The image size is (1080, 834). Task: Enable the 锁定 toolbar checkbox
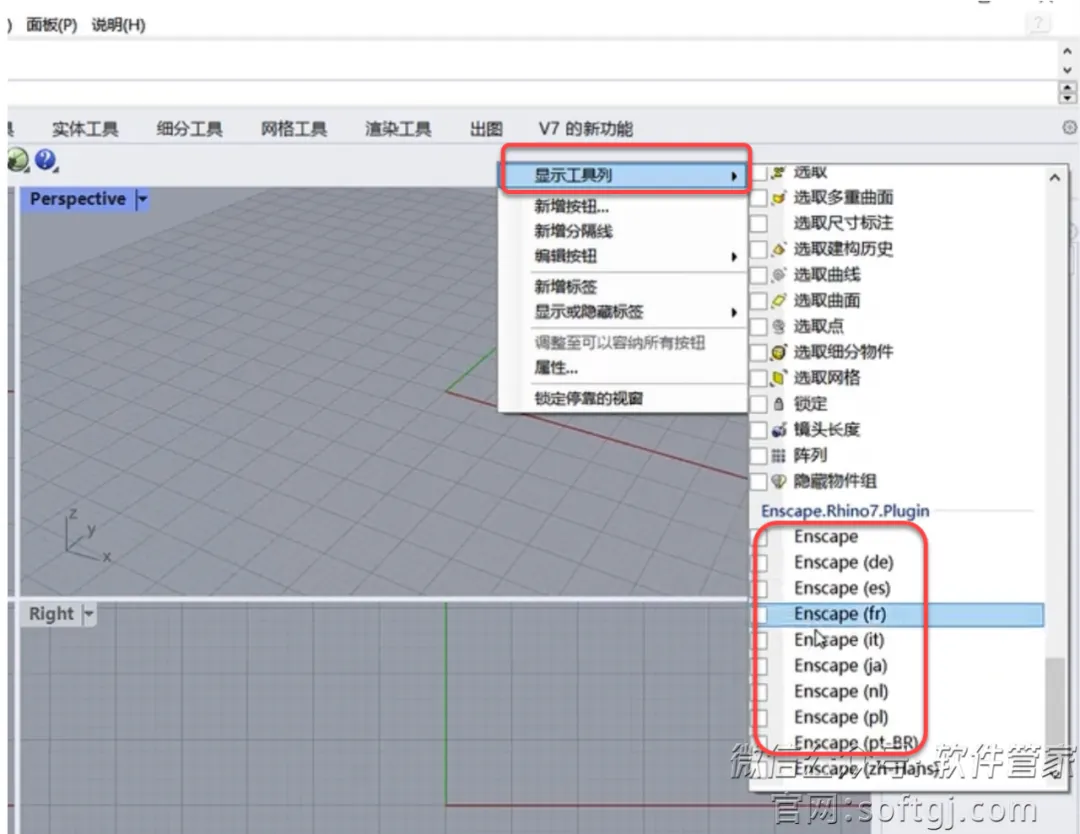point(759,404)
